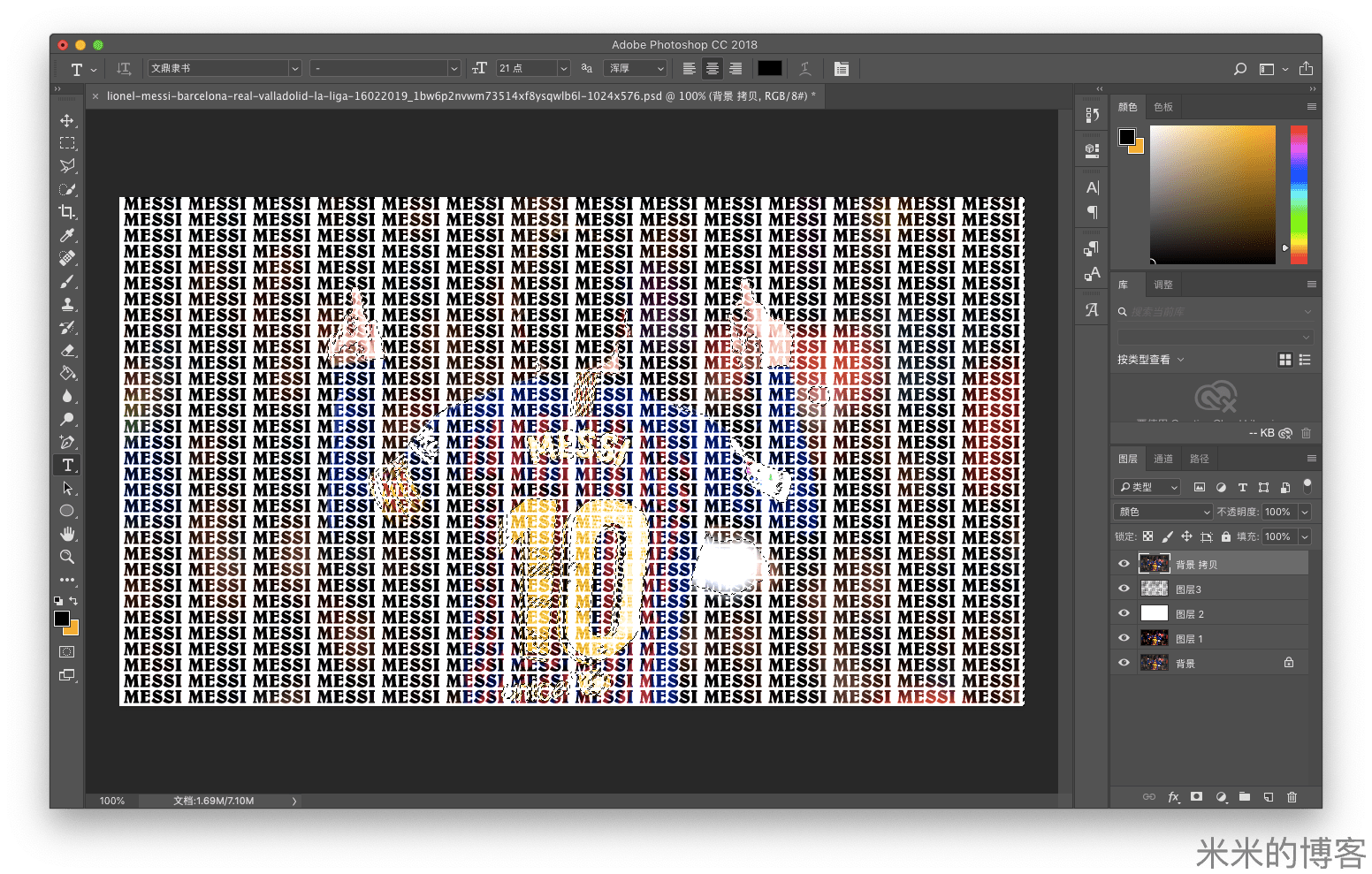This screenshot has width=1372, height=874.
Task: Select the Eyedropper tool
Action: 67,235
